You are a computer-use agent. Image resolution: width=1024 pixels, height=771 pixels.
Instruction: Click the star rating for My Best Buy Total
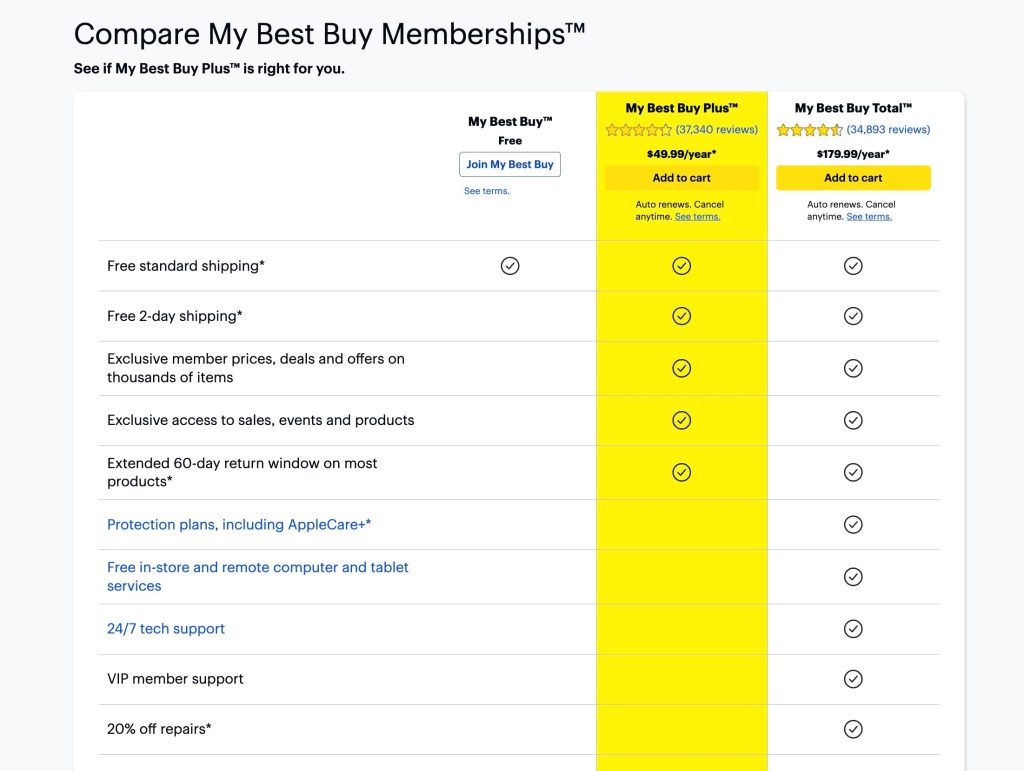[x=810, y=129]
